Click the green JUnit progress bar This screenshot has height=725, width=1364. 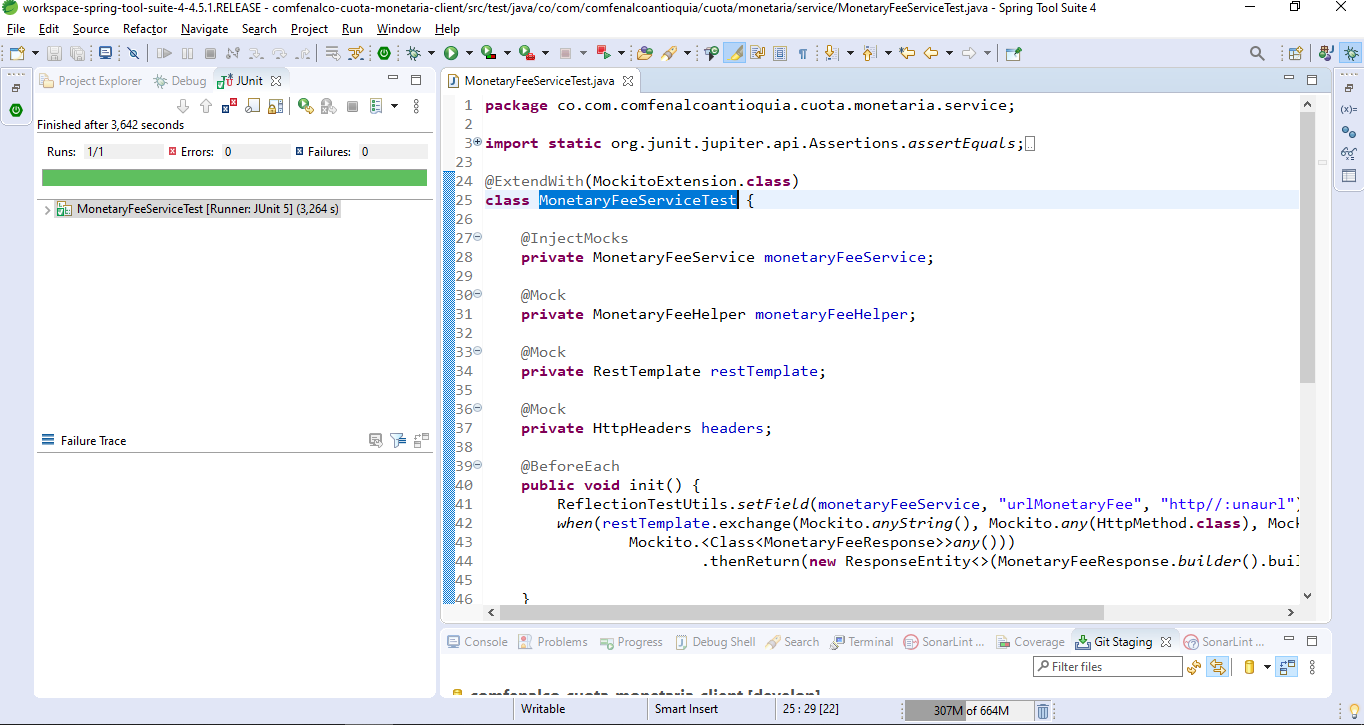(234, 177)
